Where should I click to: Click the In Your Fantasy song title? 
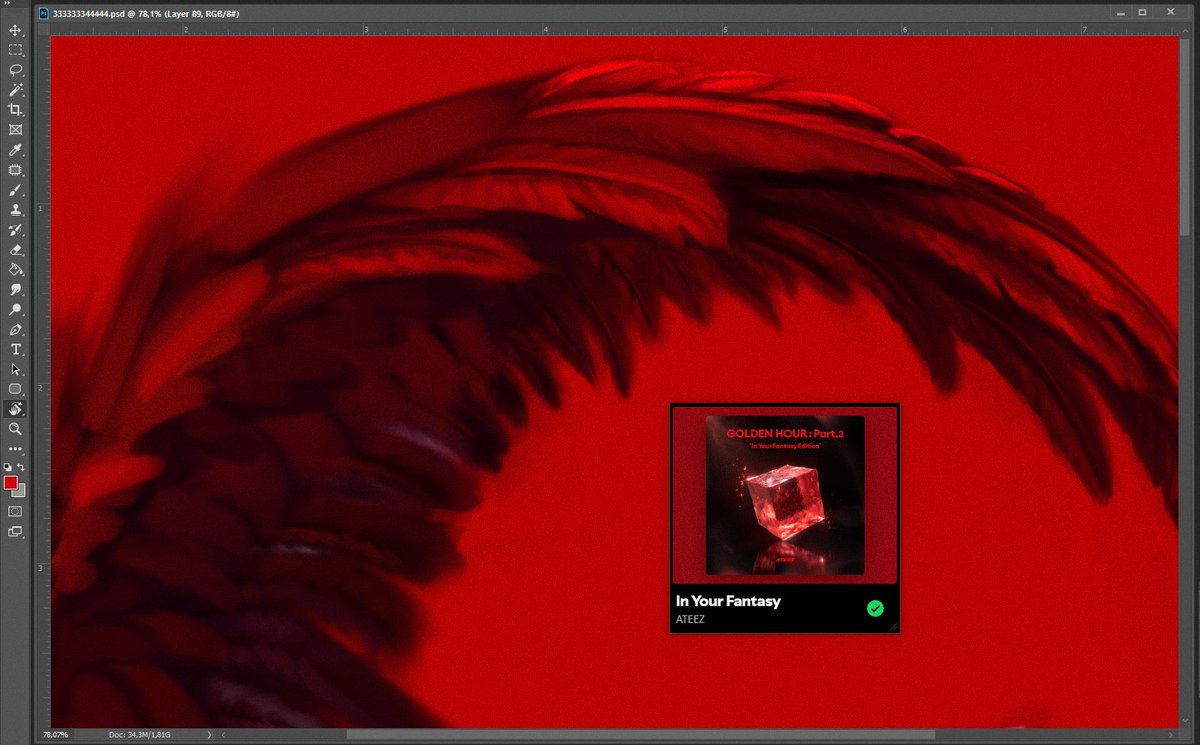tap(728, 601)
